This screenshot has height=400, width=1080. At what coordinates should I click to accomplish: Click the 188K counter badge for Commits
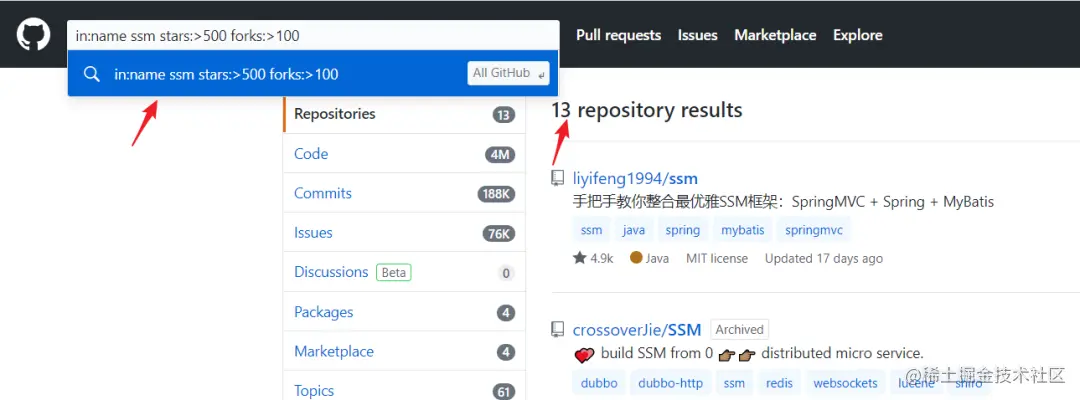tap(496, 194)
